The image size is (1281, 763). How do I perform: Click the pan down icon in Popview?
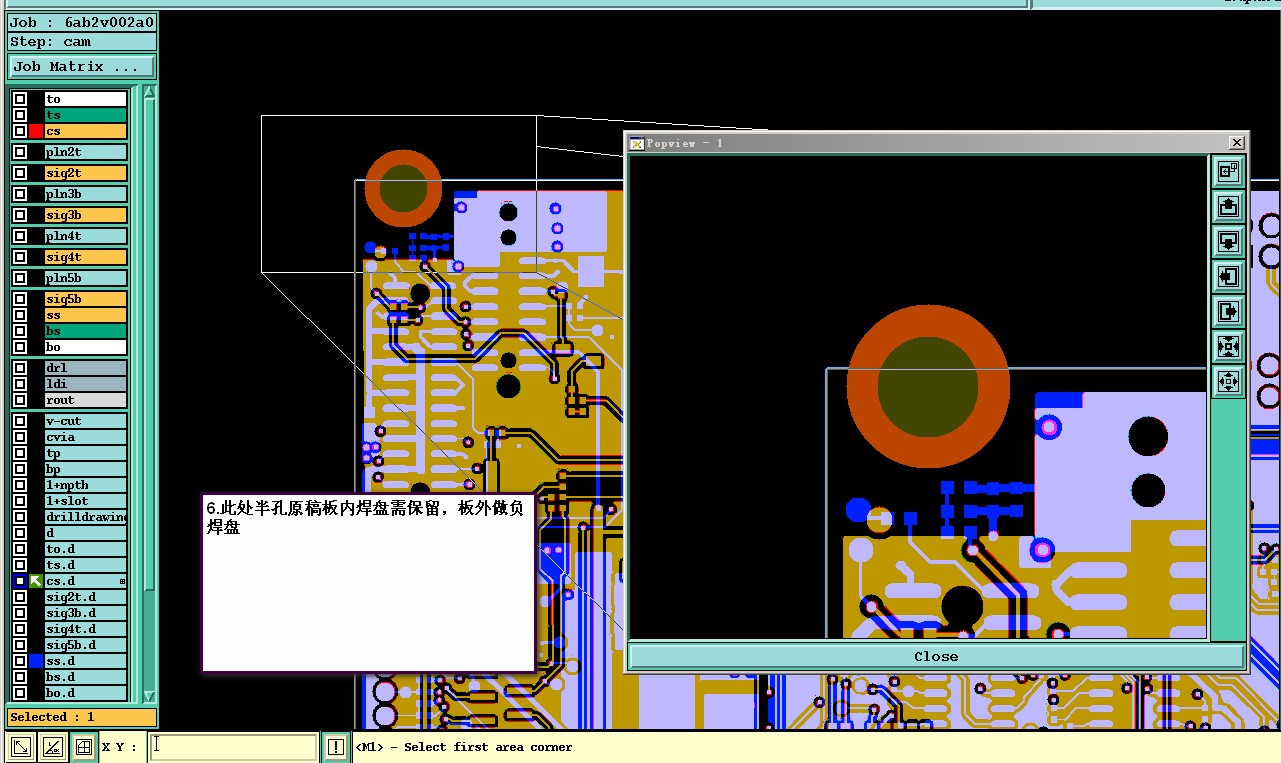pos(1228,242)
